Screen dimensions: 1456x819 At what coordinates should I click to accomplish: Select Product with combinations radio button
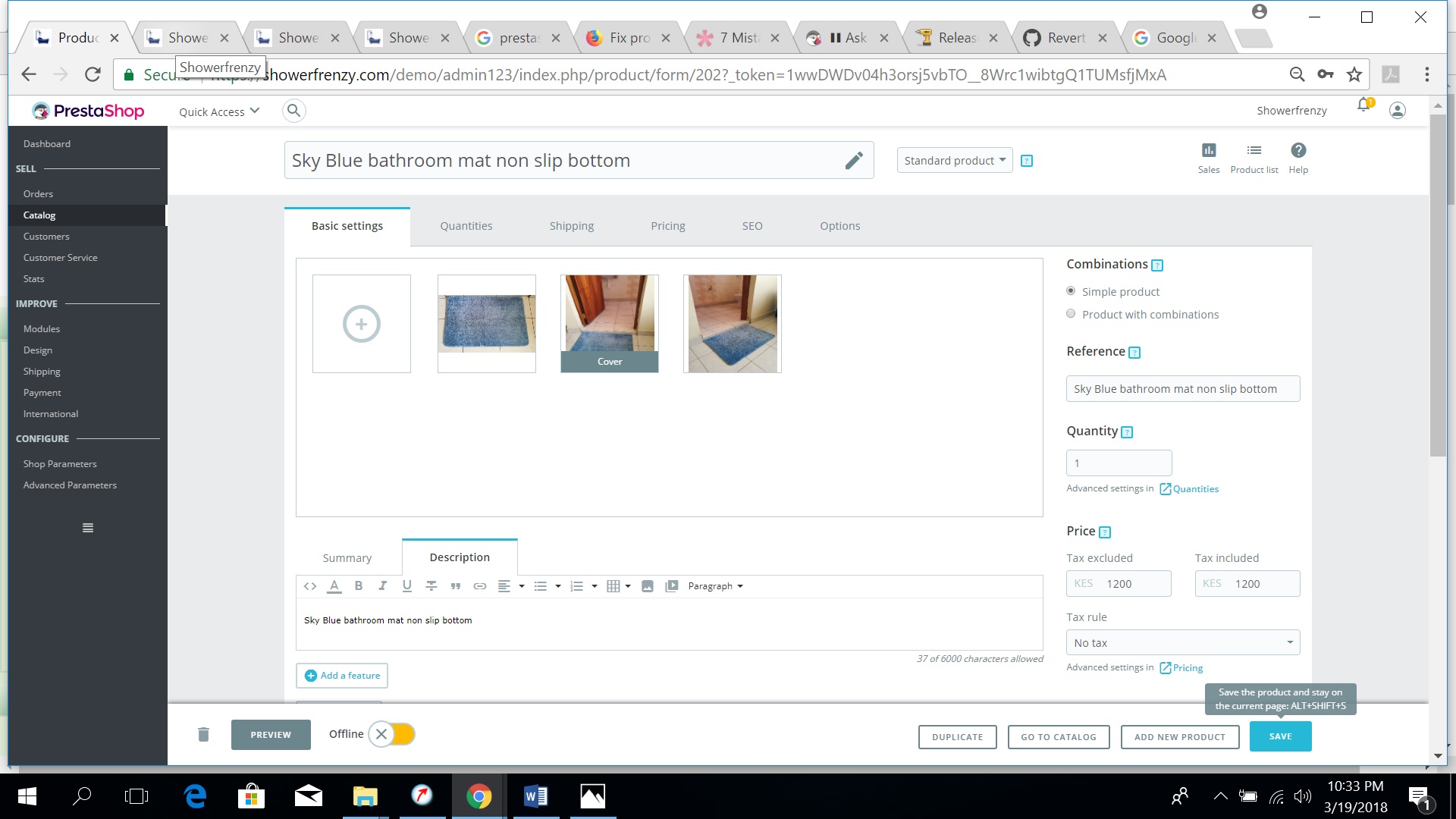coord(1071,314)
